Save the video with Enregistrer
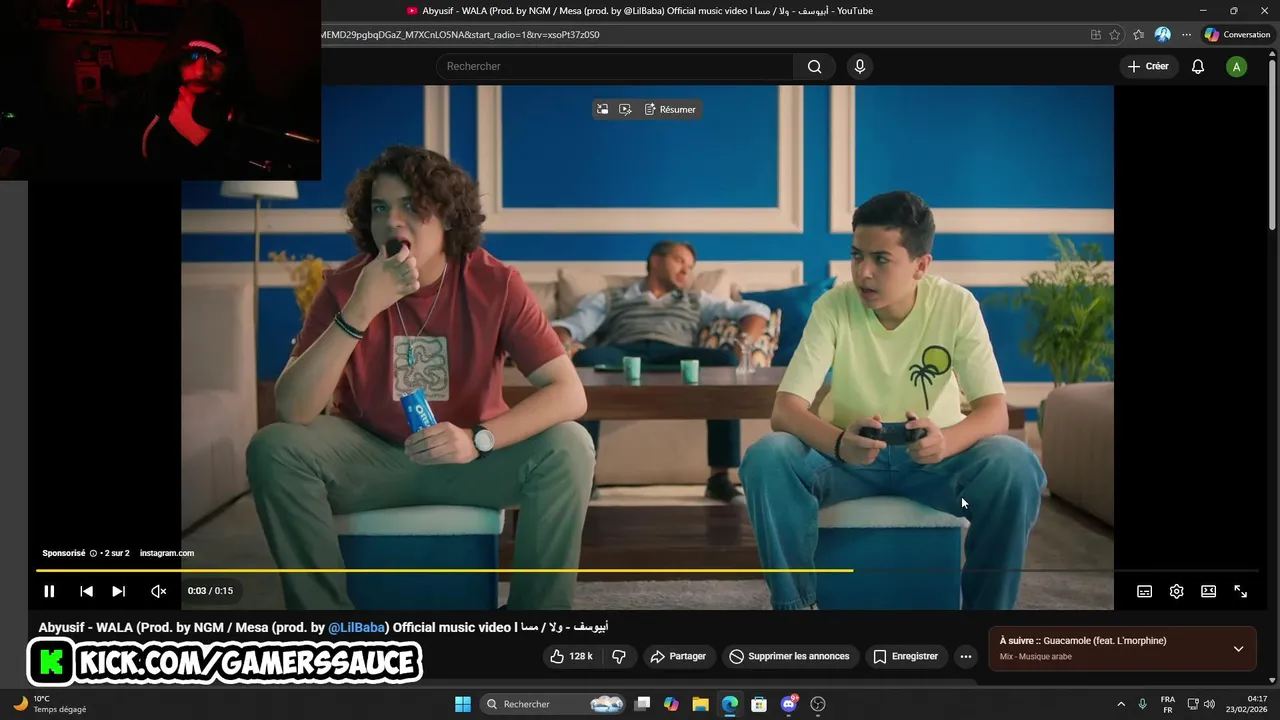Viewport: 1280px width, 720px height. [x=906, y=656]
